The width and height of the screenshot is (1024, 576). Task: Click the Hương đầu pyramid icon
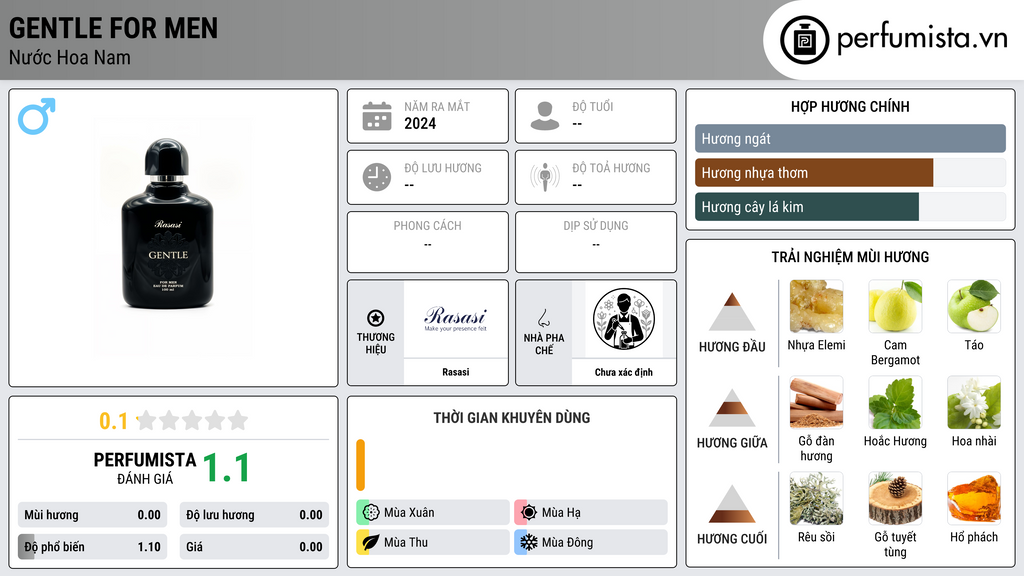click(732, 312)
